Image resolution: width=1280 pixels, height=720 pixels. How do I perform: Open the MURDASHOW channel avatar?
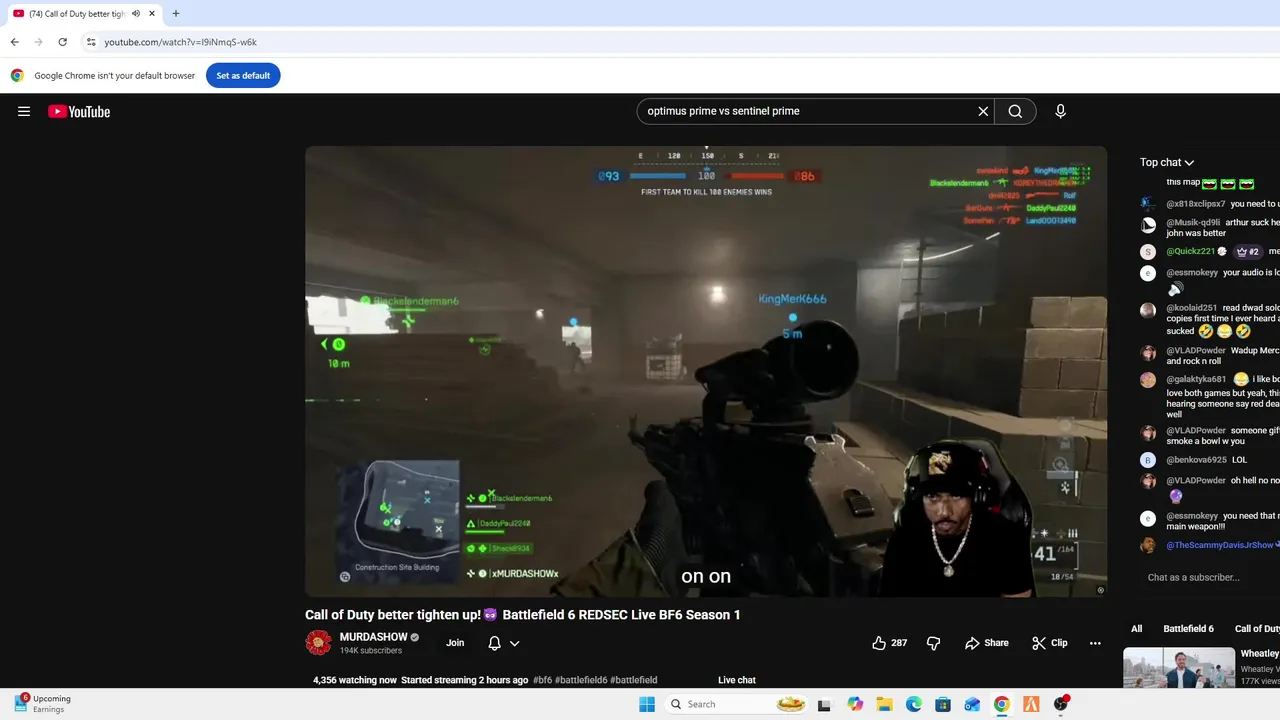click(318, 643)
